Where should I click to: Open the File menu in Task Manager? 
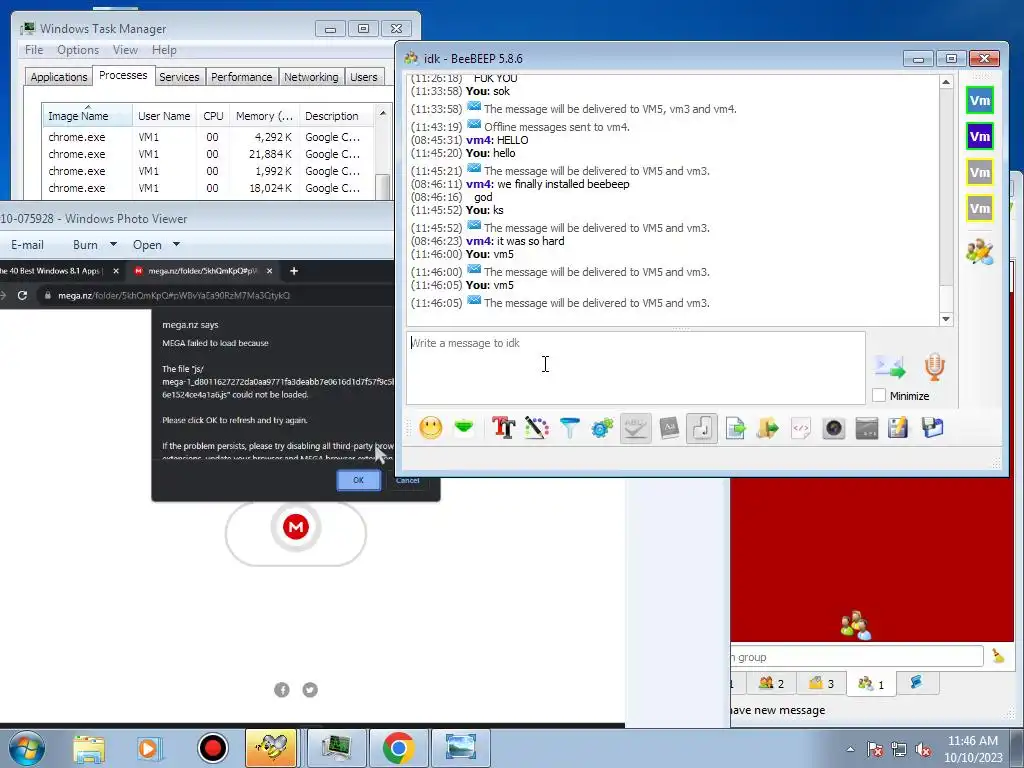pos(34,50)
